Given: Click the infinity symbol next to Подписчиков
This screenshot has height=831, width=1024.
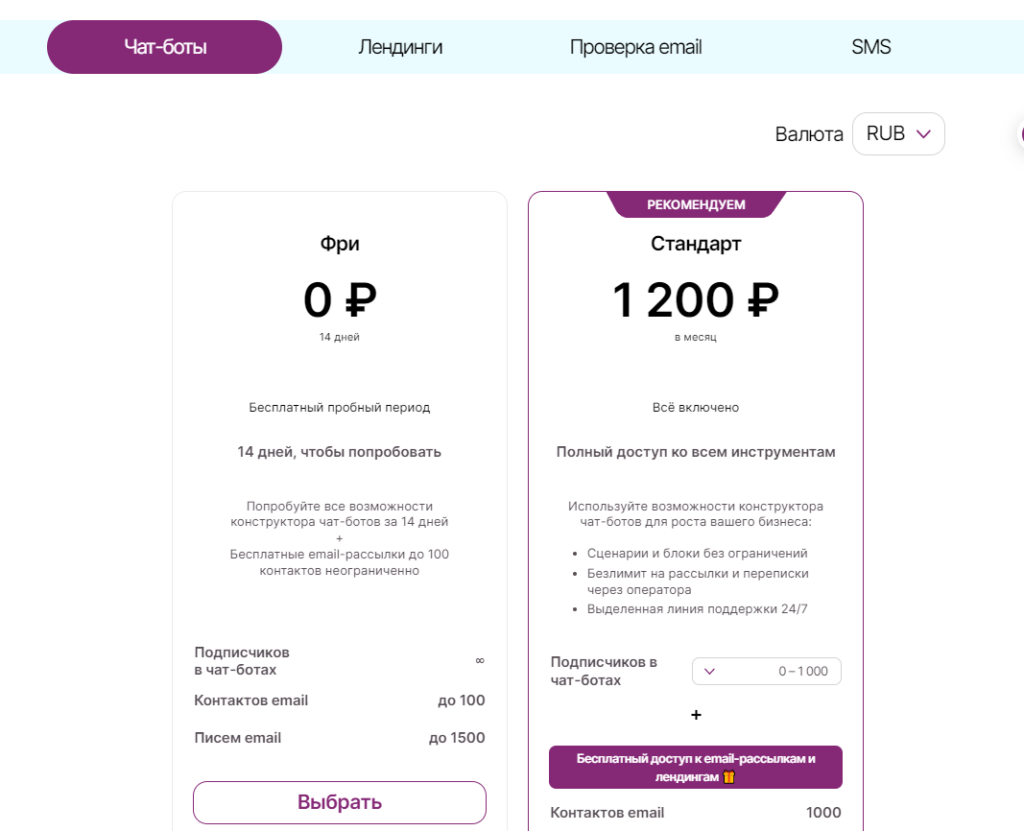Looking at the screenshot, I should tap(480, 660).
